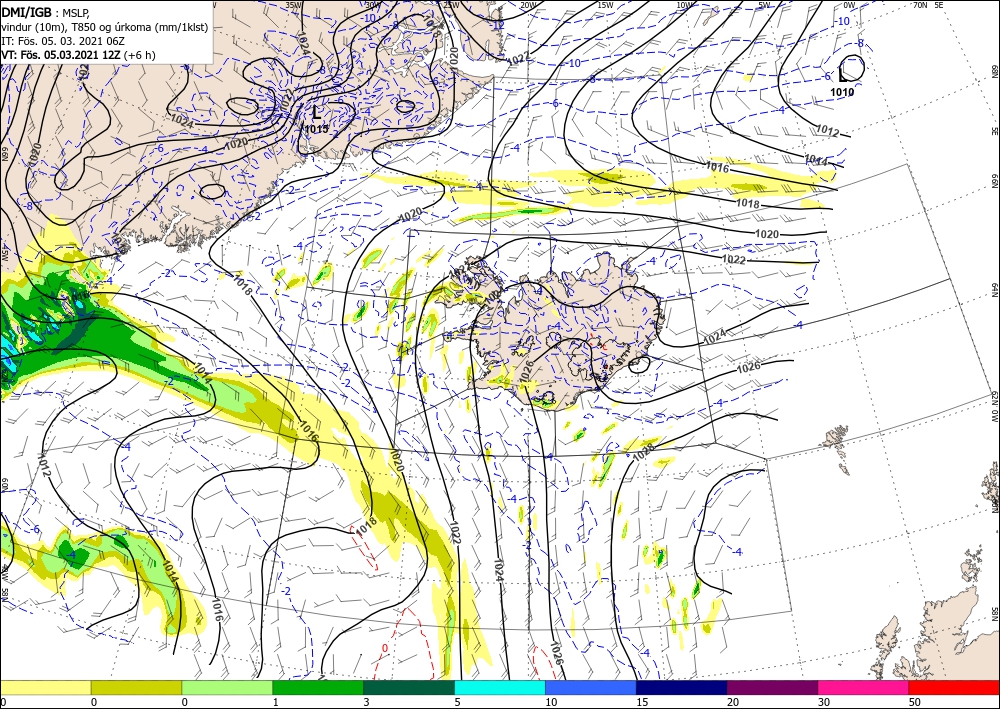The width and height of the screenshot is (1000, 709).
Task: Choose the purple colour bar swatch above 20
Action: click(772, 687)
